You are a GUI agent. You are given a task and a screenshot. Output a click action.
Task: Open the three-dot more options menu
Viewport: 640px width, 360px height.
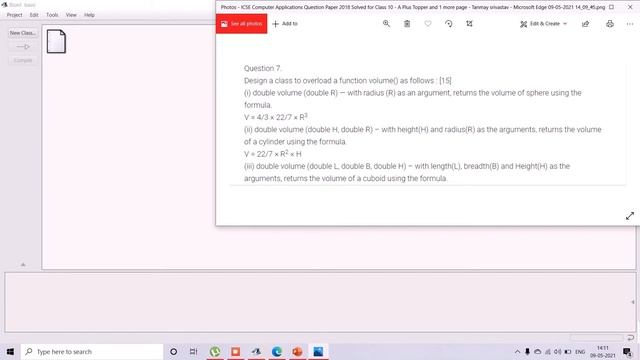coord(630,24)
